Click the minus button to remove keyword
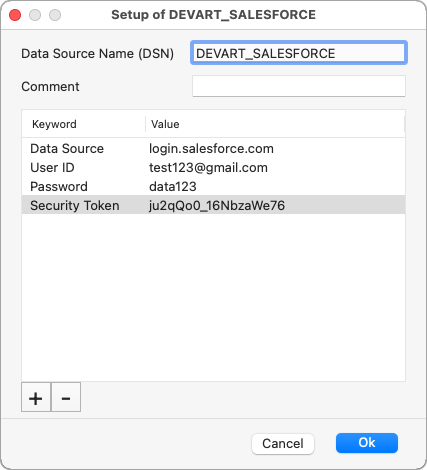Screen dimensions: 427x470 point(66,397)
